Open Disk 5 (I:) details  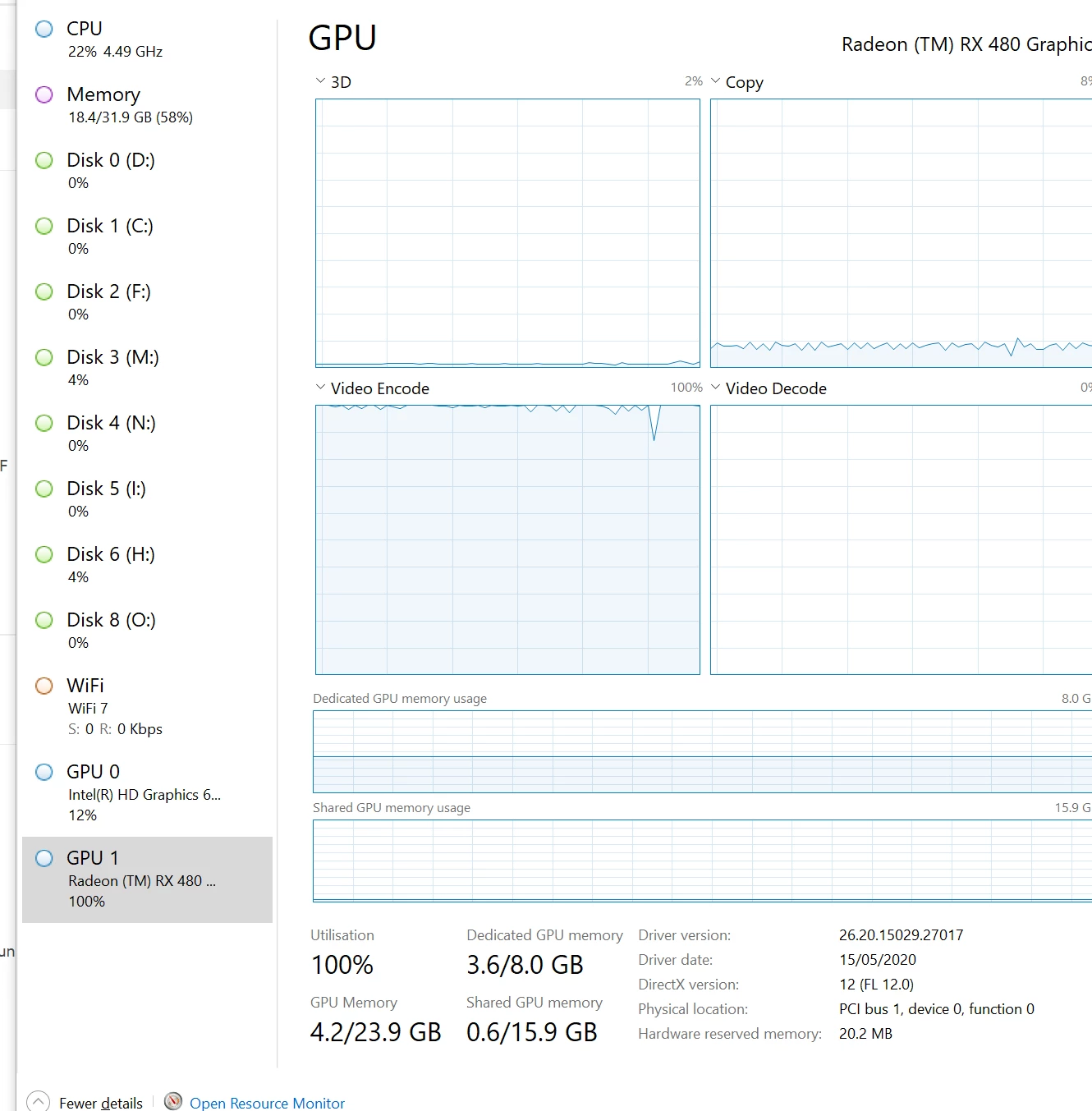point(148,499)
